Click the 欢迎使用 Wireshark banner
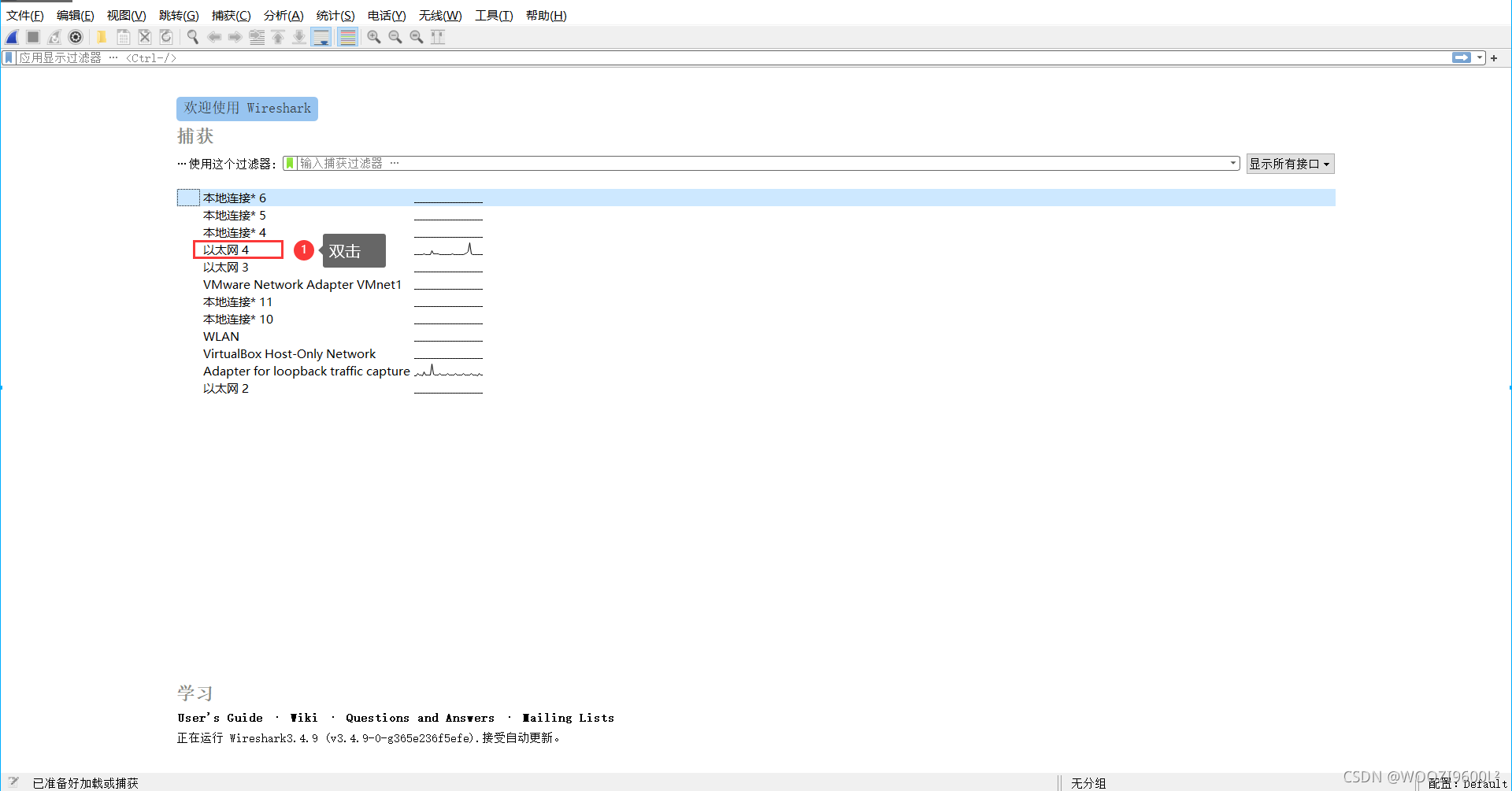 point(247,109)
